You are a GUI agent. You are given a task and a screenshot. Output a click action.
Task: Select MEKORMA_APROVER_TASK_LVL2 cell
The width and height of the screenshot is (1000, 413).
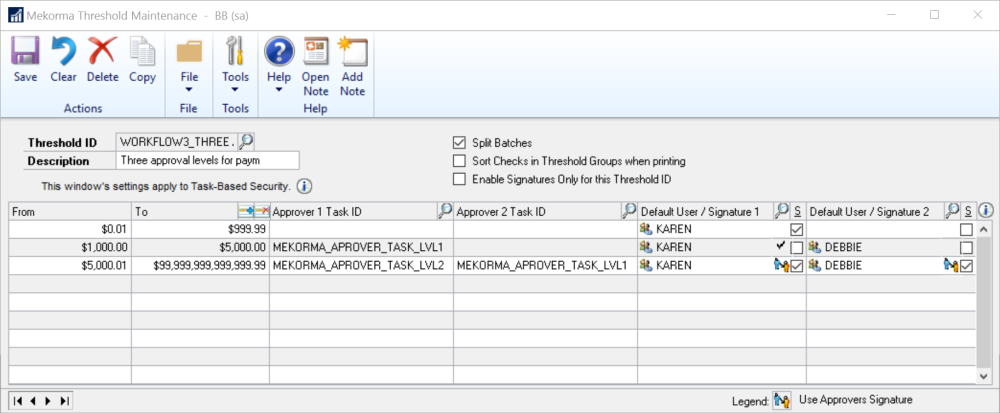point(361,266)
